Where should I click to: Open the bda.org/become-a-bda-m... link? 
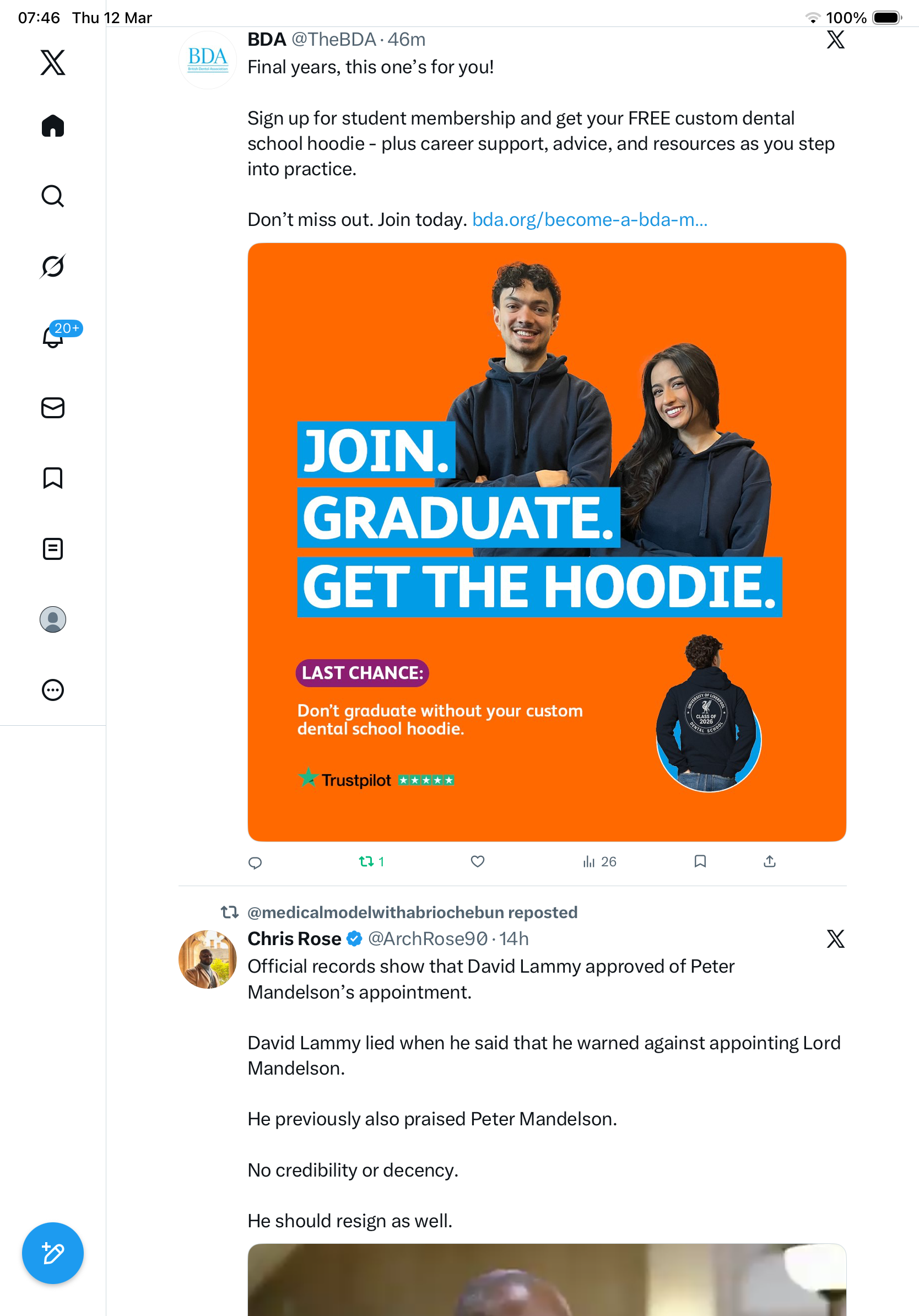point(590,219)
